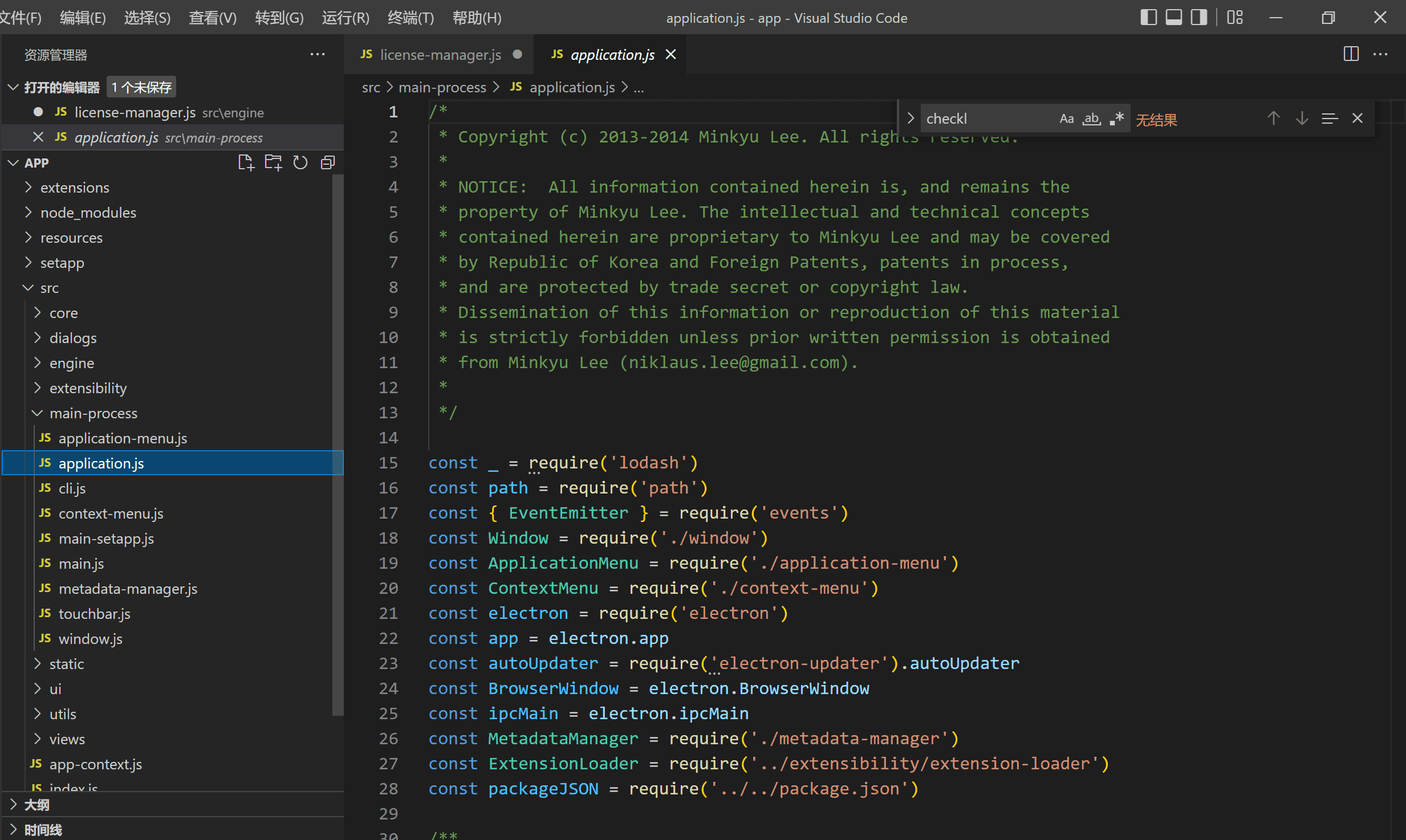Open the 编辑(E) menu
Image resolution: width=1406 pixels, height=840 pixels.
click(x=83, y=18)
